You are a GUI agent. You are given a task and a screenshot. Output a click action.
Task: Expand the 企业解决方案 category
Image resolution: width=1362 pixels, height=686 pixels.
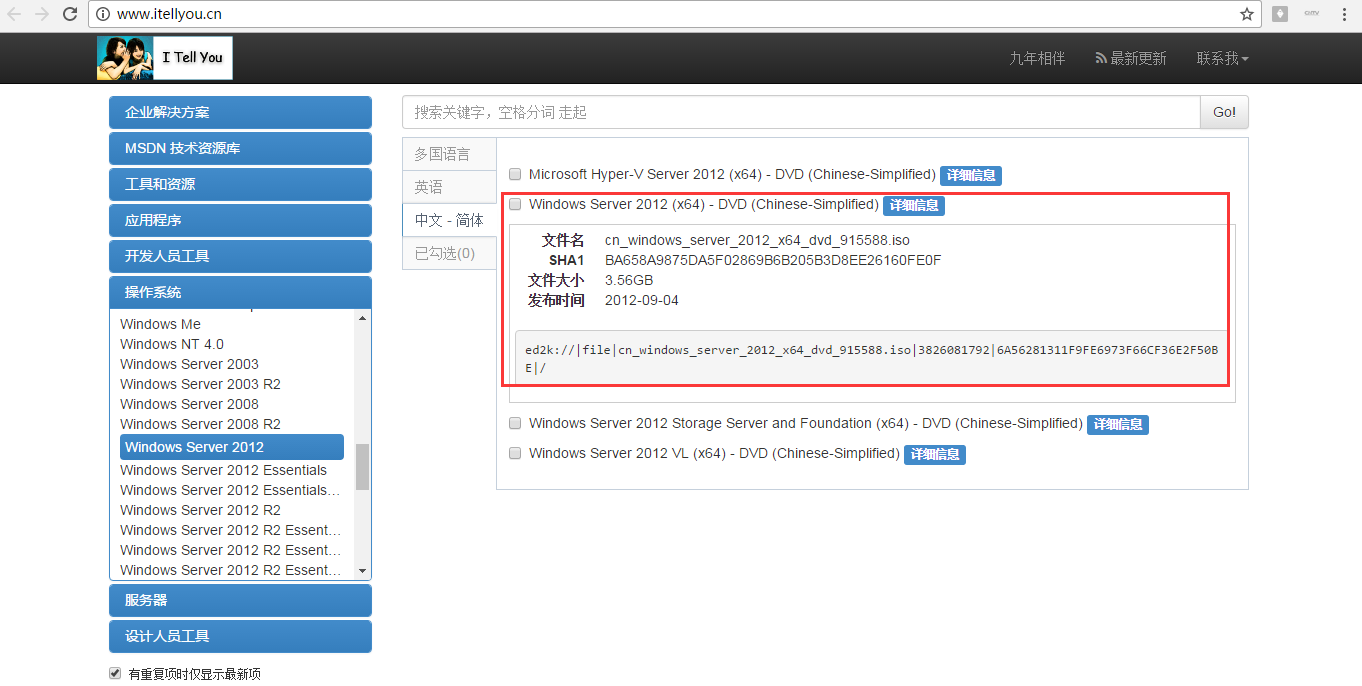tap(240, 112)
